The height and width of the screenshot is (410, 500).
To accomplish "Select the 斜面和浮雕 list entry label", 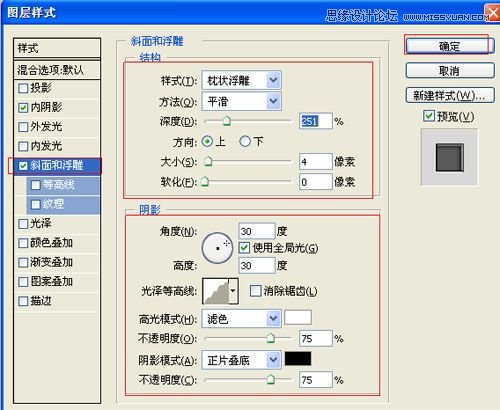I will (57, 165).
